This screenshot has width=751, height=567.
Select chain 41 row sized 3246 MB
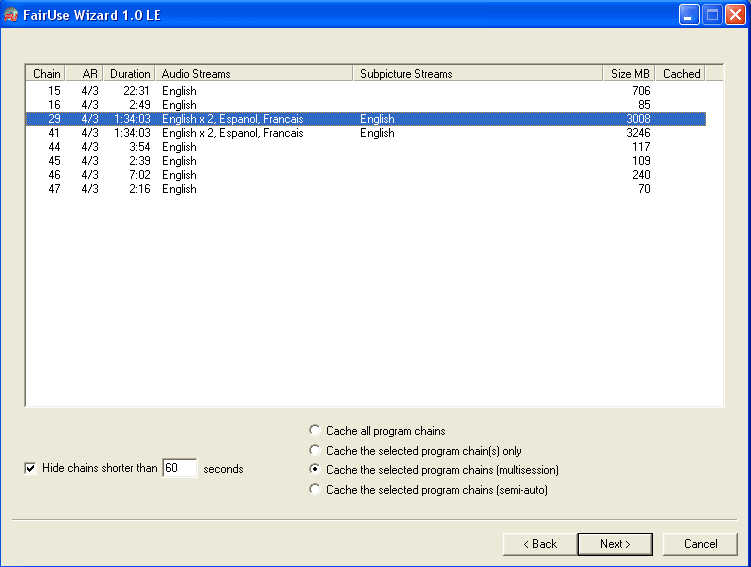366,133
